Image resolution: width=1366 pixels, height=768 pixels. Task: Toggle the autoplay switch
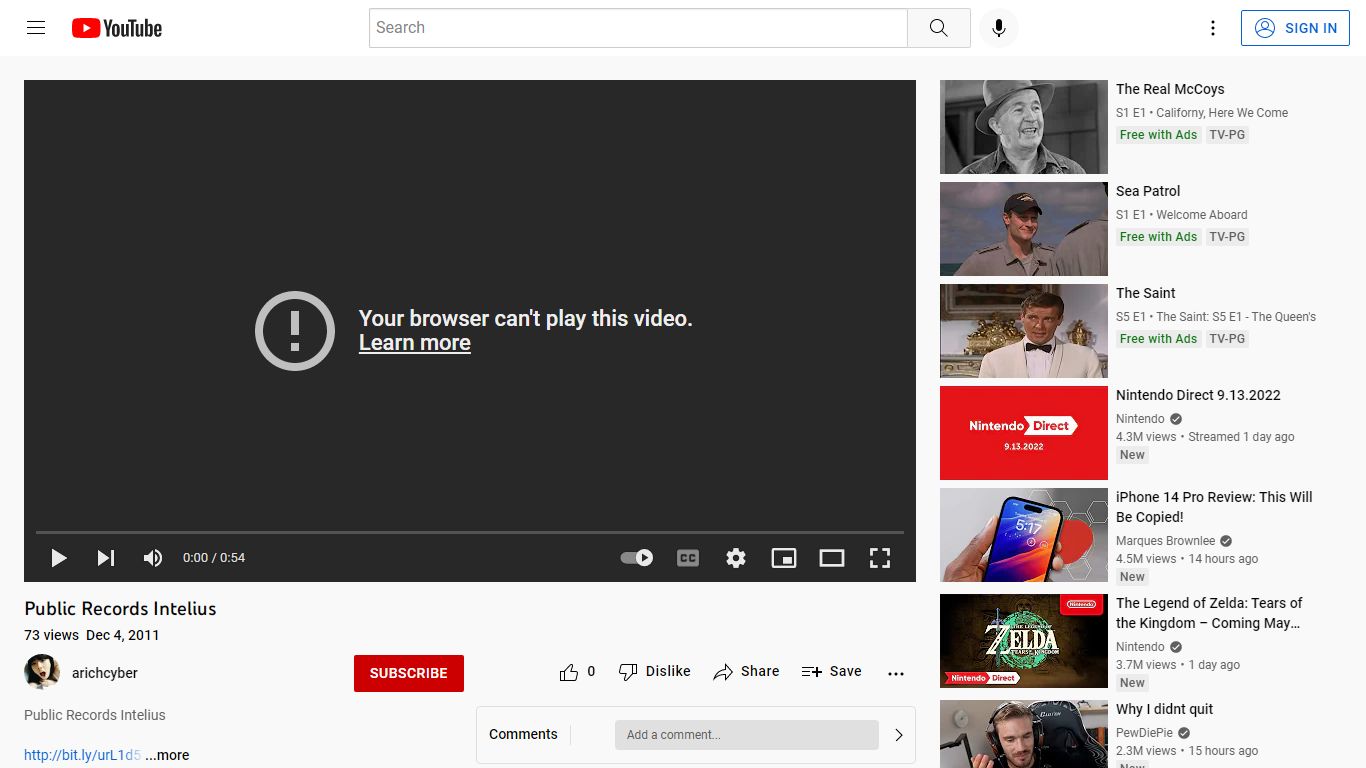click(x=637, y=558)
